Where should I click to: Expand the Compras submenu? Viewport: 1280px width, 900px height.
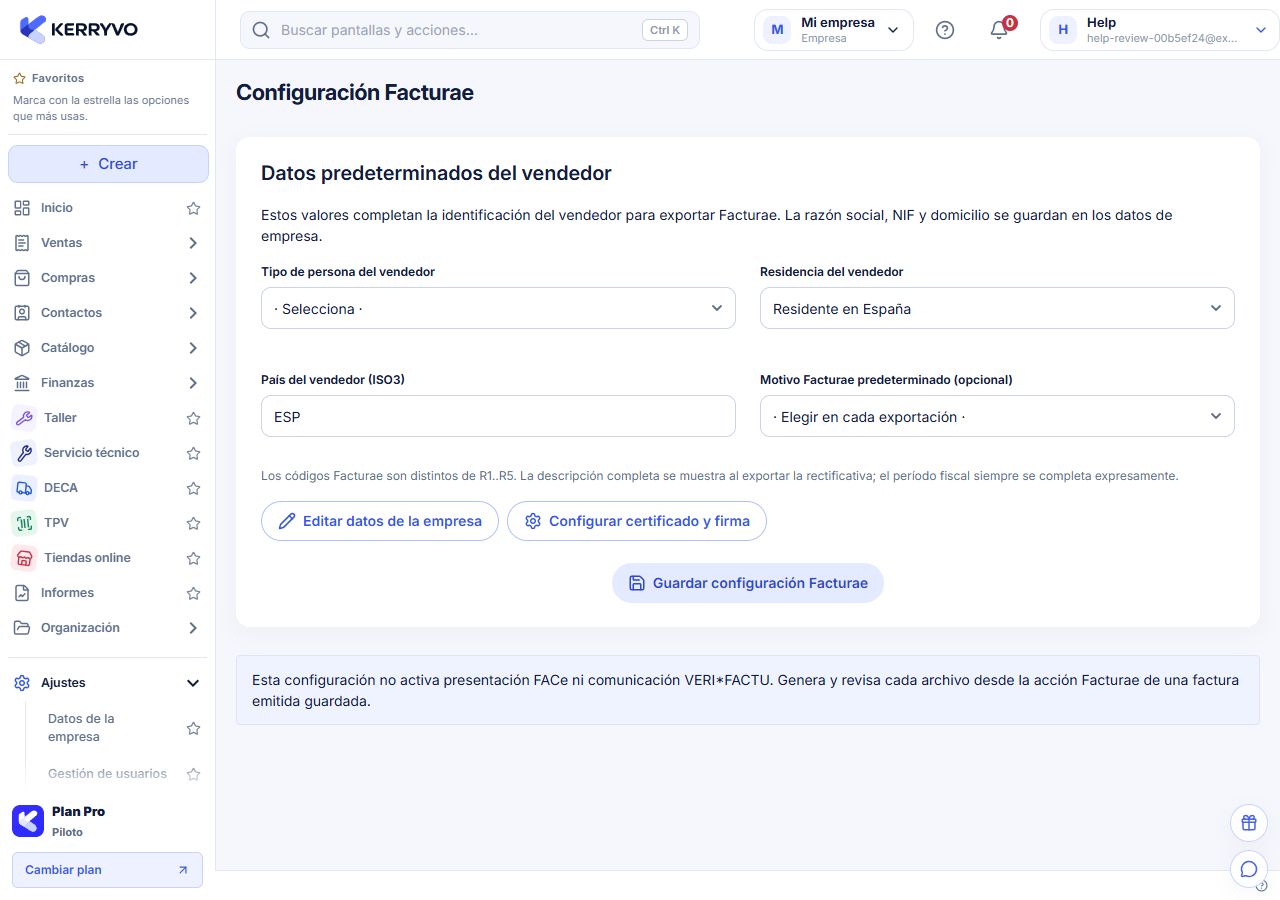[193, 278]
